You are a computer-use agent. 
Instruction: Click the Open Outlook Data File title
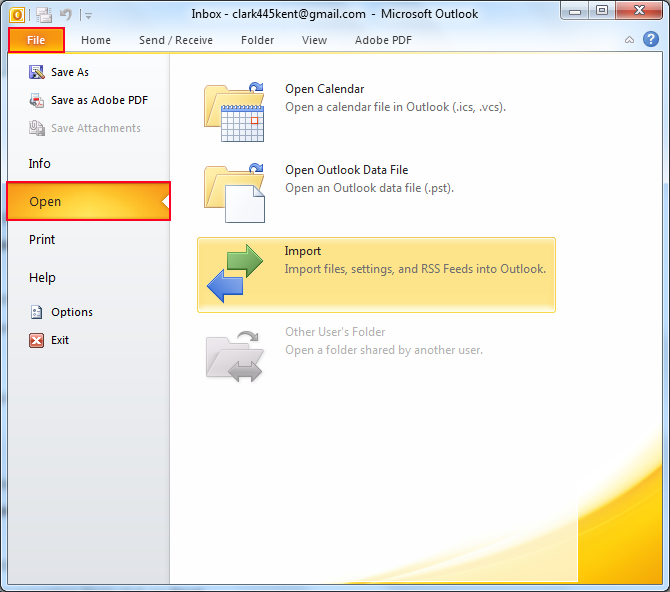pyautogui.click(x=347, y=170)
